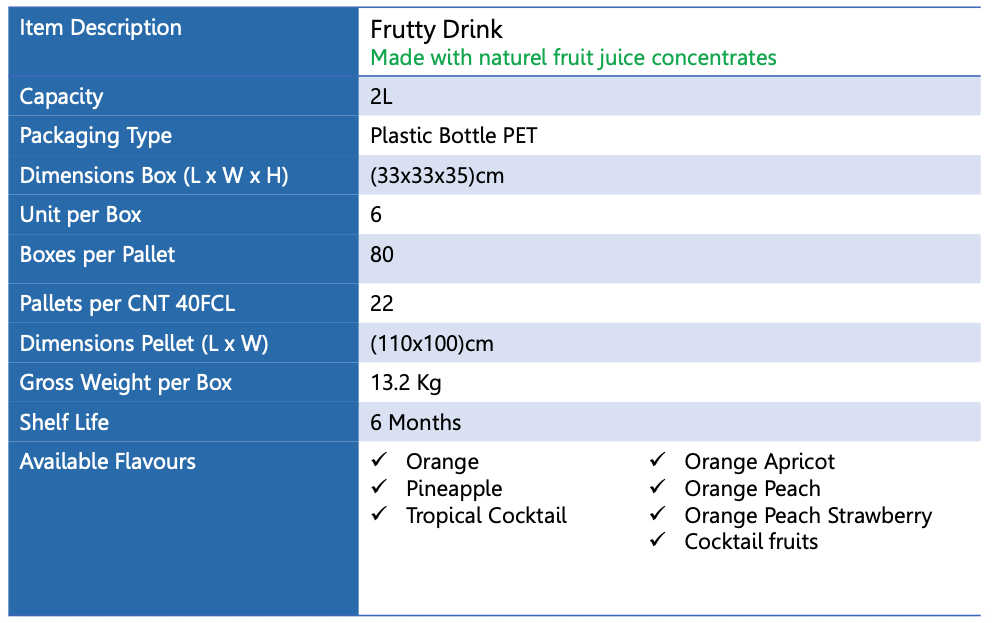Click the 13.2 Kg gross weight value
The image size is (992, 623).
tap(405, 383)
